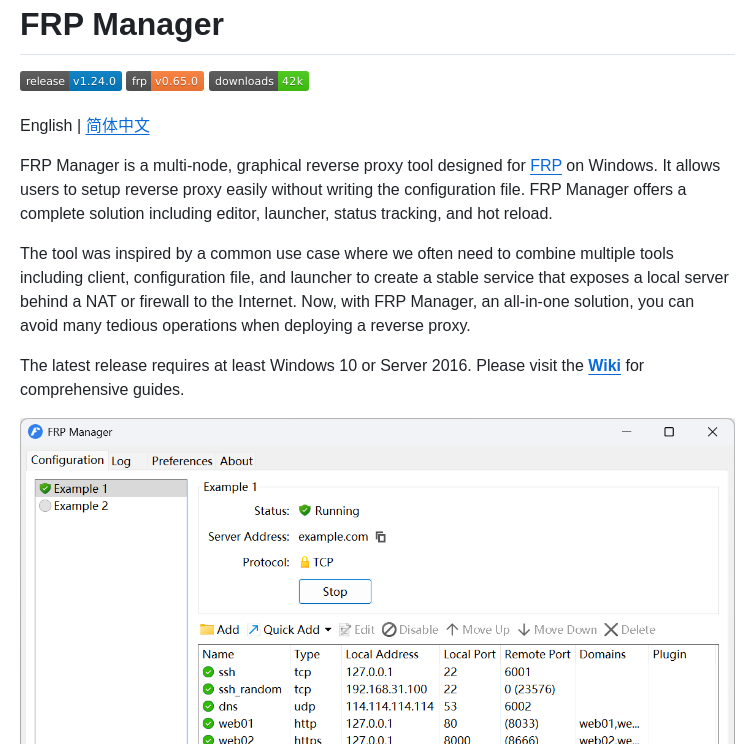Copy server address with the copy icon
The width and height of the screenshot is (754, 744).
(381, 537)
